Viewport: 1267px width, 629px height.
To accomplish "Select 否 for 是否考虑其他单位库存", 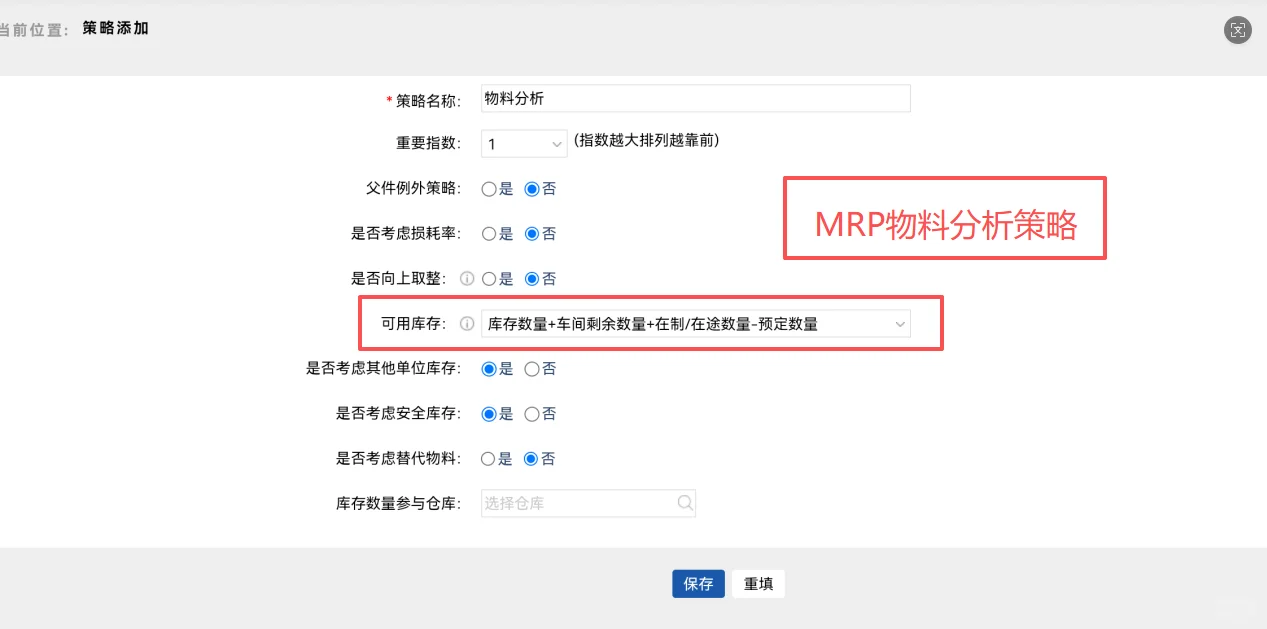I will point(531,368).
